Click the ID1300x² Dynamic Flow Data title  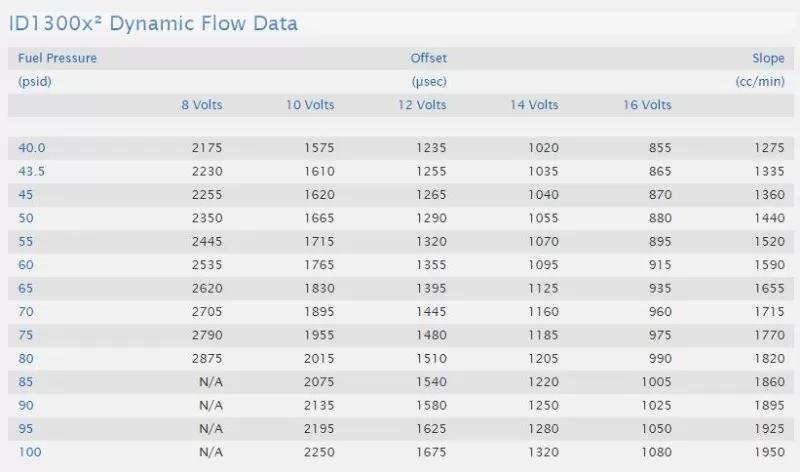(153, 23)
